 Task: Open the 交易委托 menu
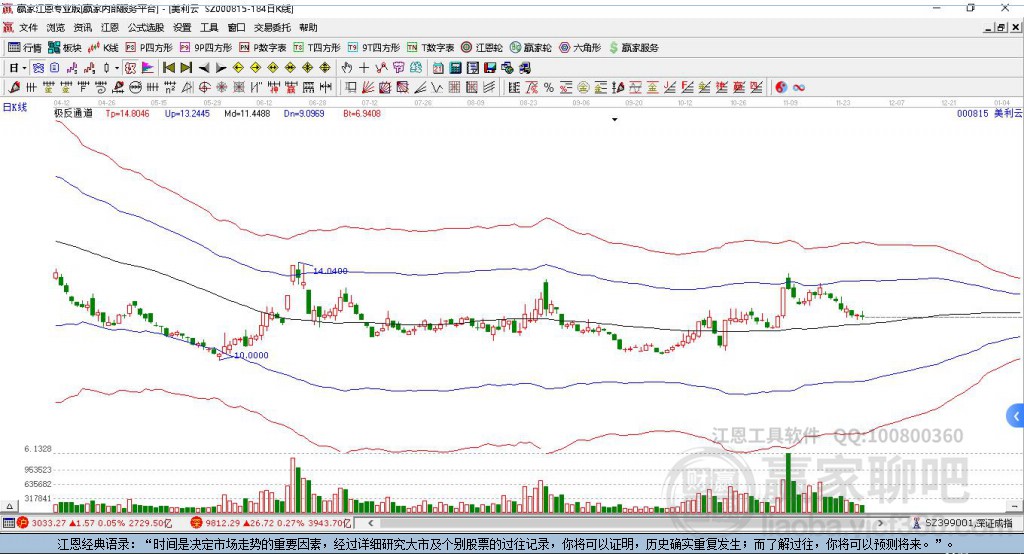pos(272,28)
